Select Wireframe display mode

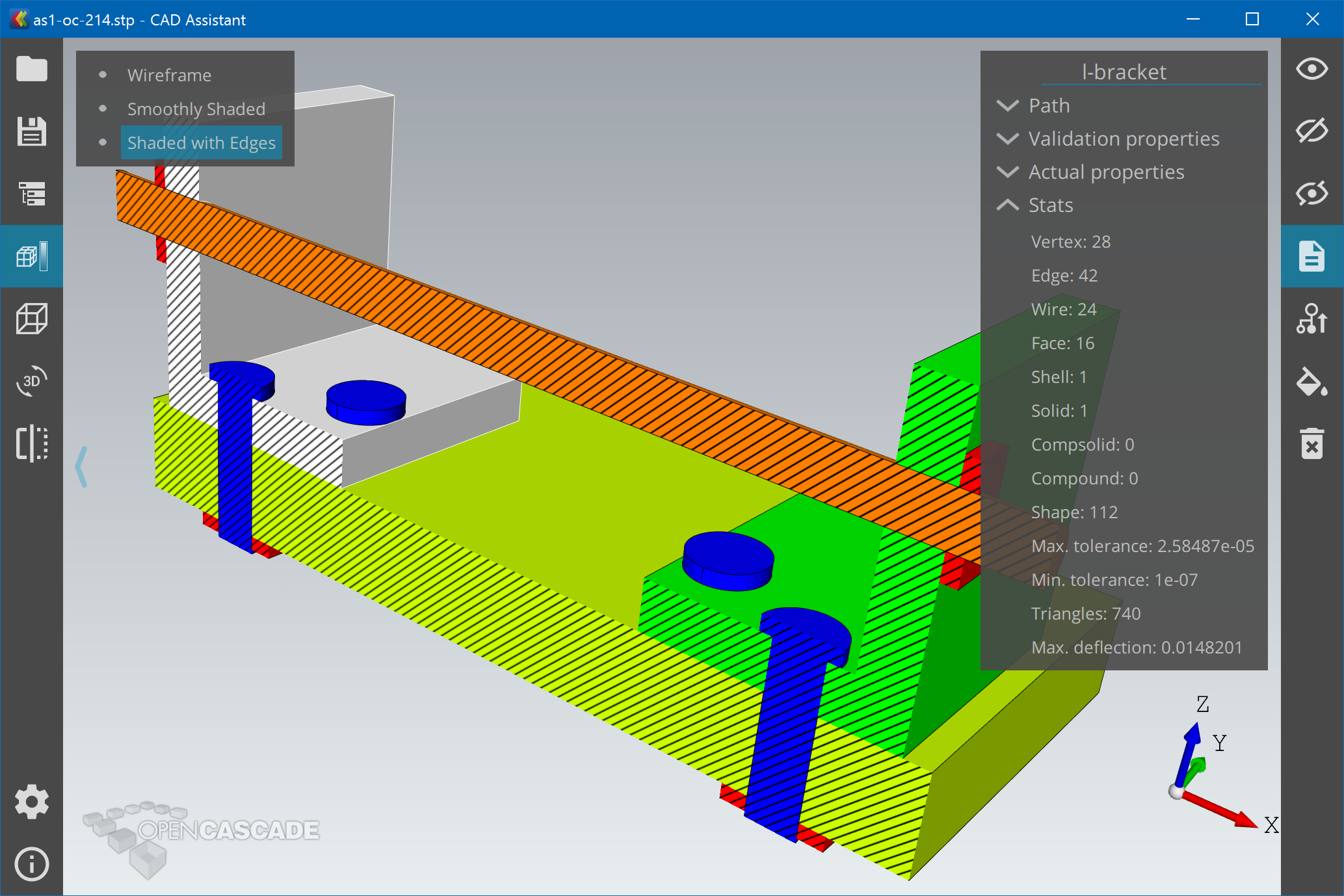click(169, 75)
